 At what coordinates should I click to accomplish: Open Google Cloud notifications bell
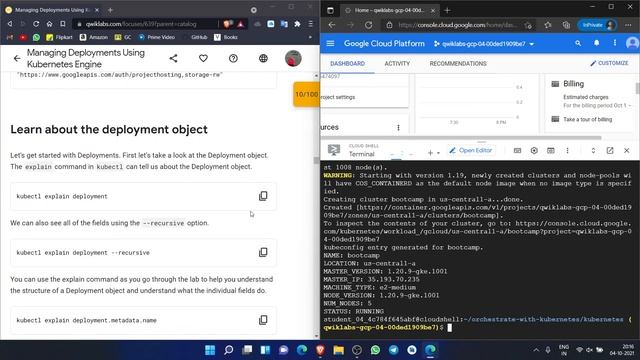coord(596,43)
